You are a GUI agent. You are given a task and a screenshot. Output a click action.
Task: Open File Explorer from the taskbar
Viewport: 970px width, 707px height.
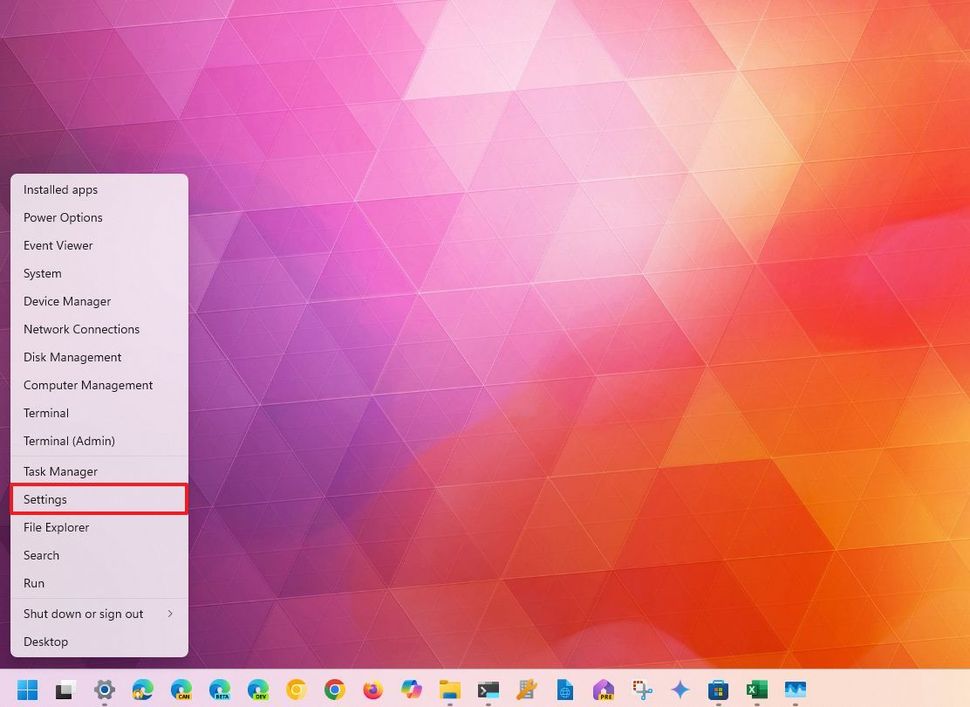pos(449,690)
